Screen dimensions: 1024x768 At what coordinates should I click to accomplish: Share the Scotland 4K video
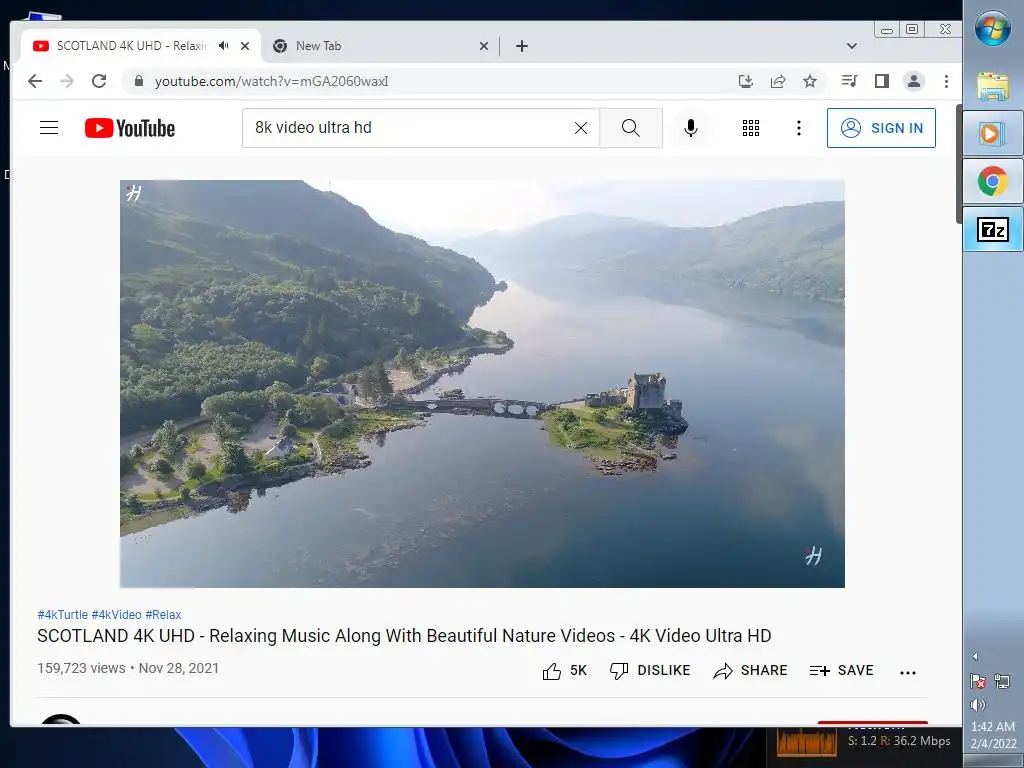[x=750, y=671]
